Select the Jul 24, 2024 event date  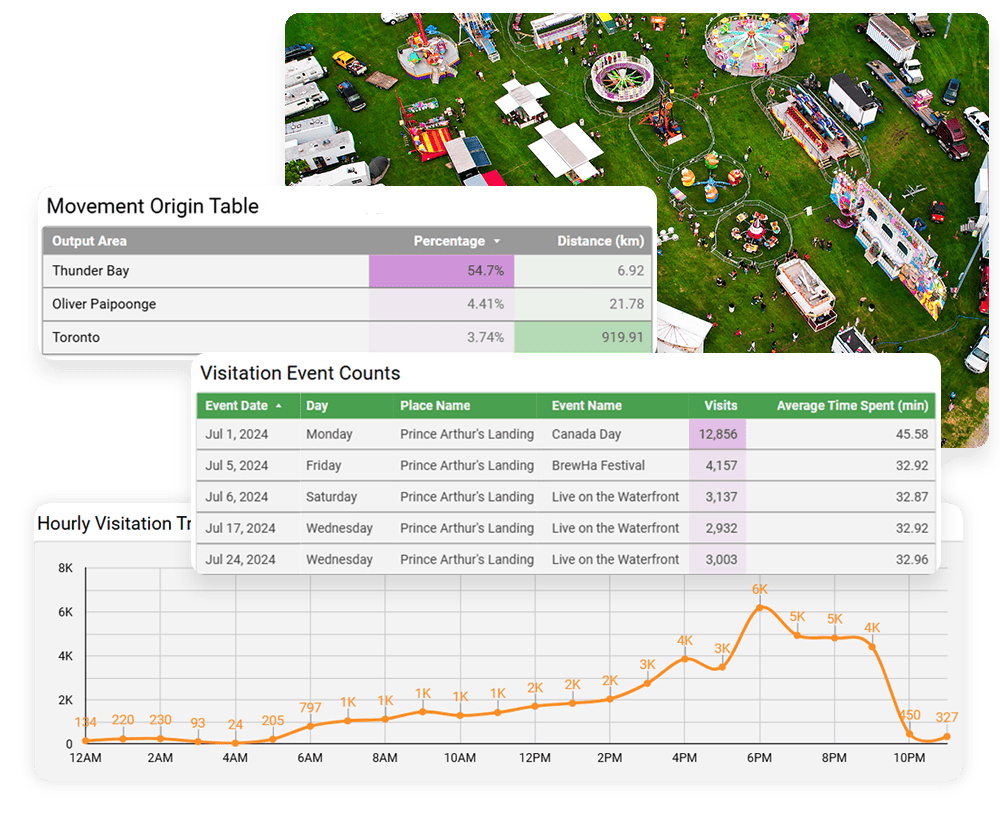pyautogui.click(x=237, y=559)
